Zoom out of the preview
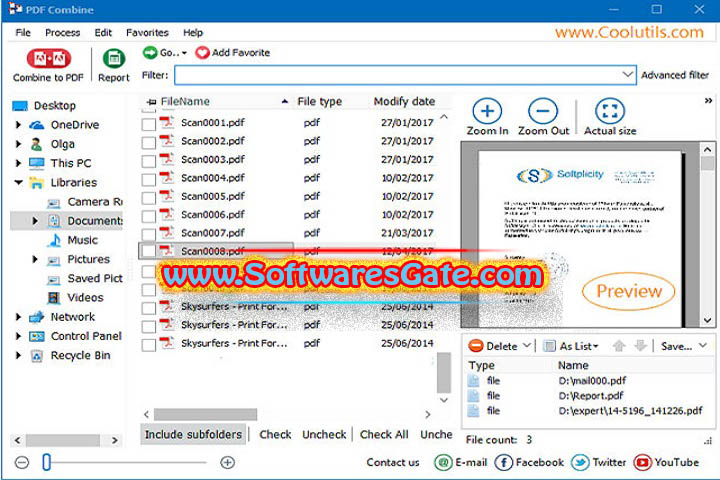The width and height of the screenshot is (720, 480). pyautogui.click(x=543, y=117)
